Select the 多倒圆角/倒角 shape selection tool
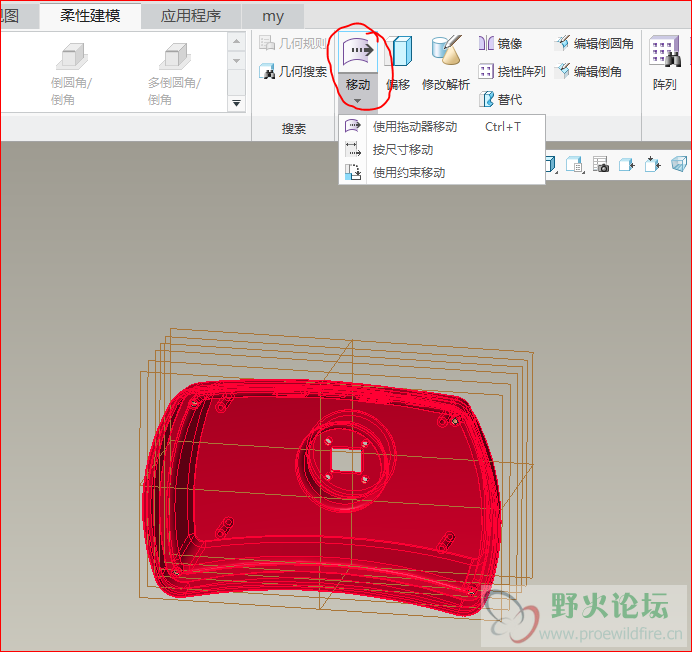Screen dimensions: 692x652 pos(174,73)
